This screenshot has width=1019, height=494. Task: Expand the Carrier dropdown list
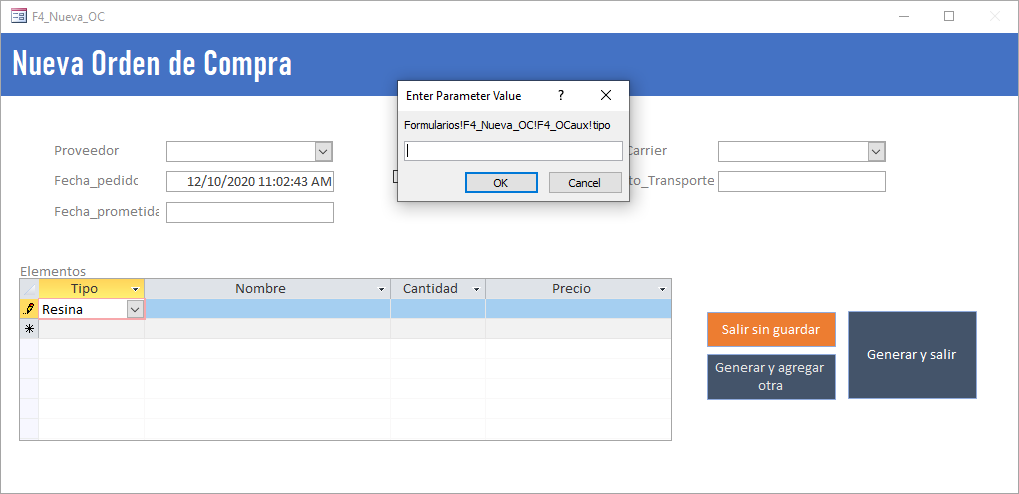[x=876, y=151]
